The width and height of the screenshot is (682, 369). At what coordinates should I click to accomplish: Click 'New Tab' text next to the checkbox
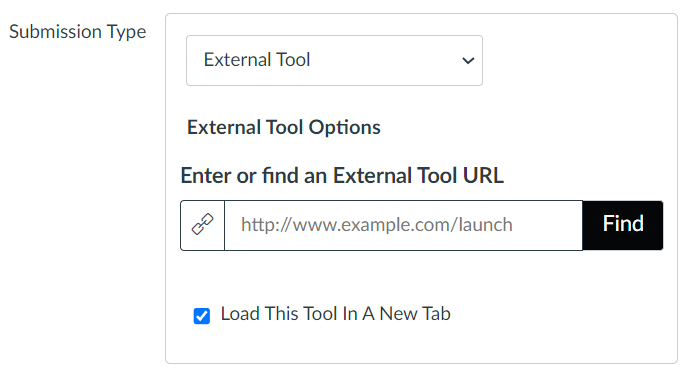[415, 314]
